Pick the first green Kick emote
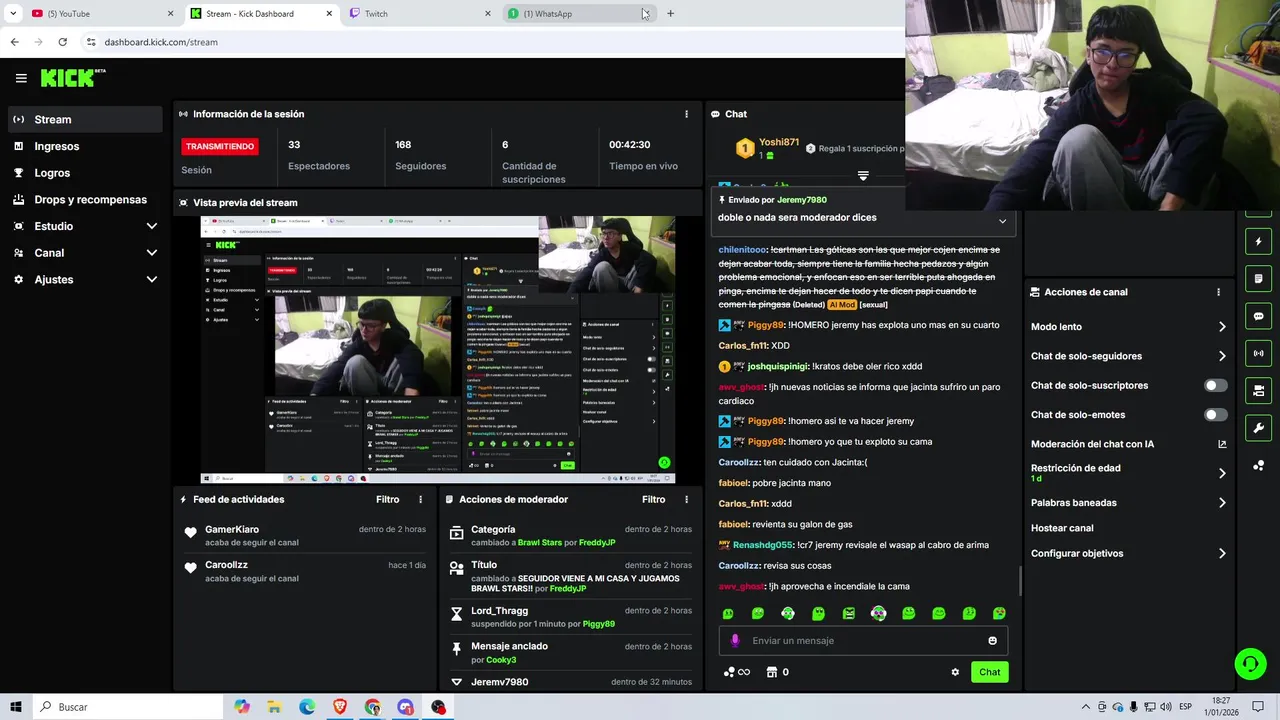The width and height of the screenshot is (1280, 720). coord(728,613)
